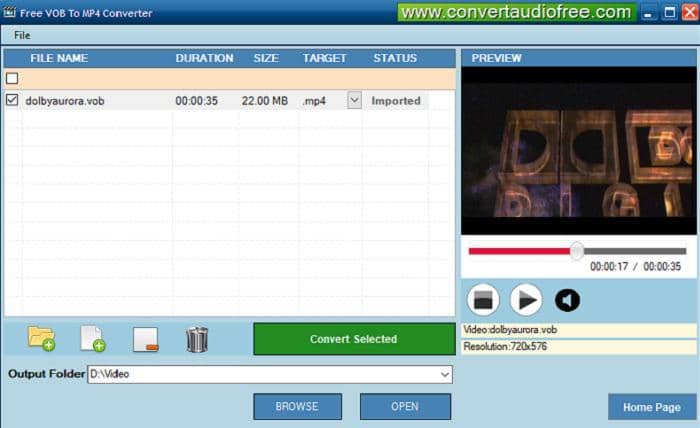Screen dimensions: 700x428
Task: Click the Resolution:720x576 info line
Action: pyautogui.click(x=579, y=347)
